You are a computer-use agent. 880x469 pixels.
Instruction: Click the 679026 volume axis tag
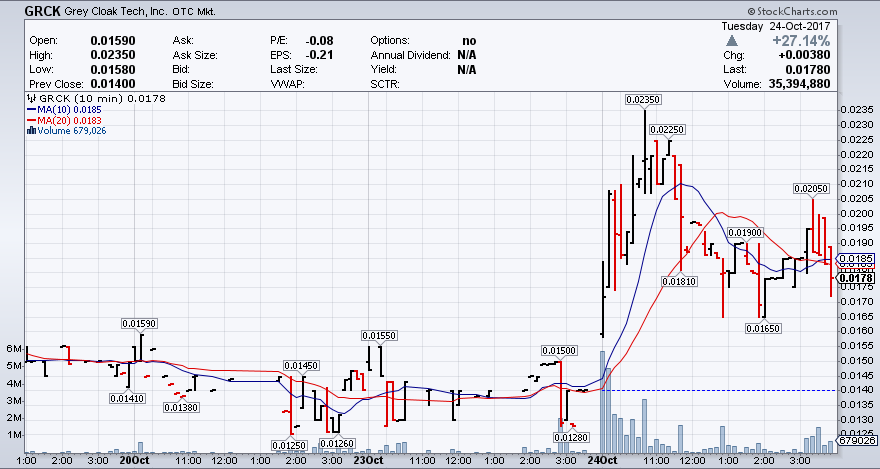coord(859,440)
